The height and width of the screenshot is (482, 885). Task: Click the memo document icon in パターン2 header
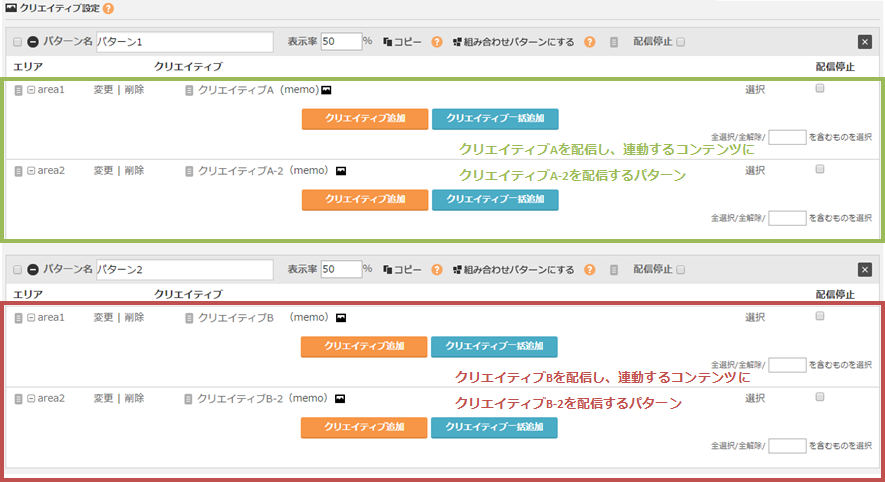[614, 270]
